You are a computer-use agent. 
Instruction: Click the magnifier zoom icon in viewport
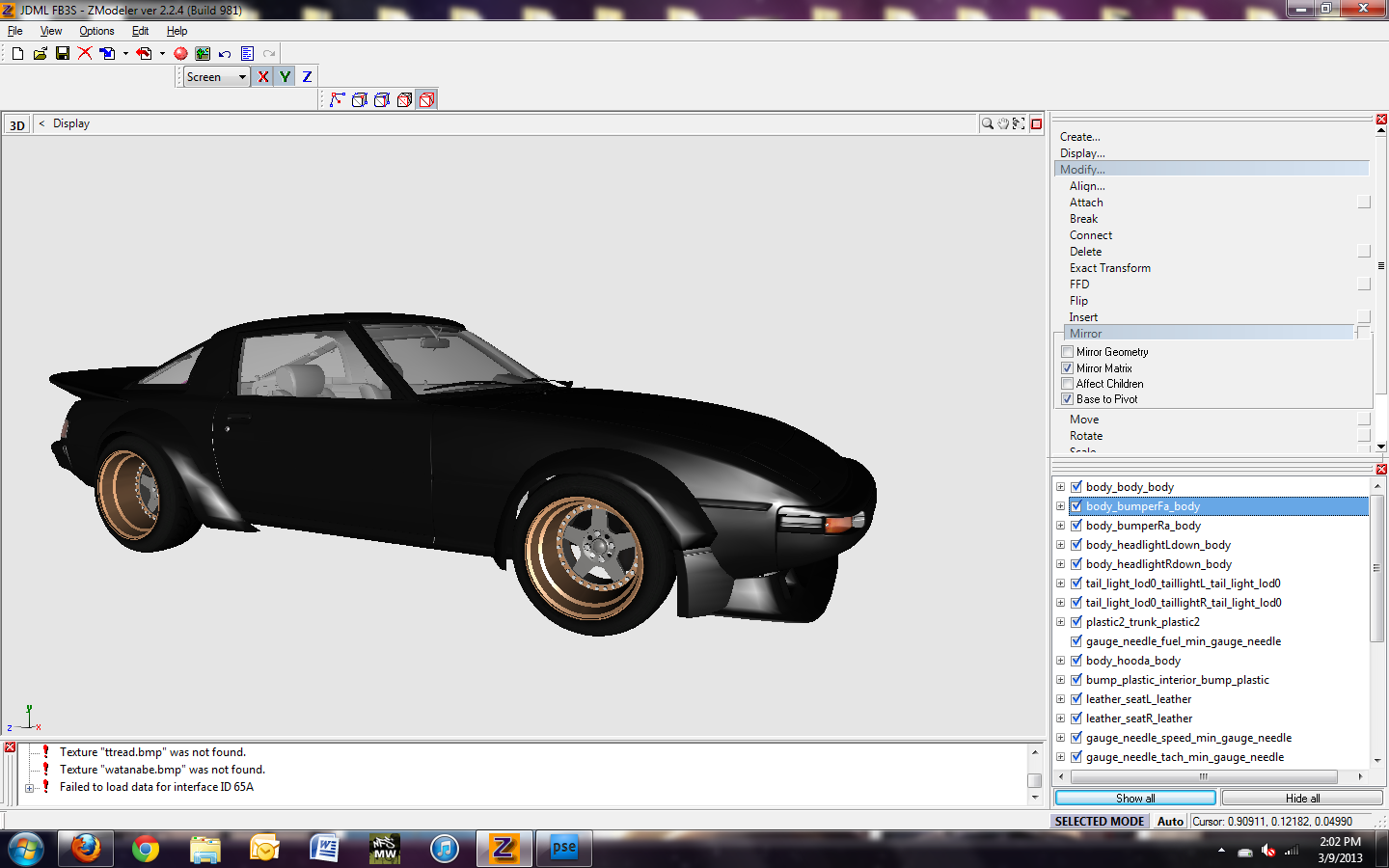(987, 123)
